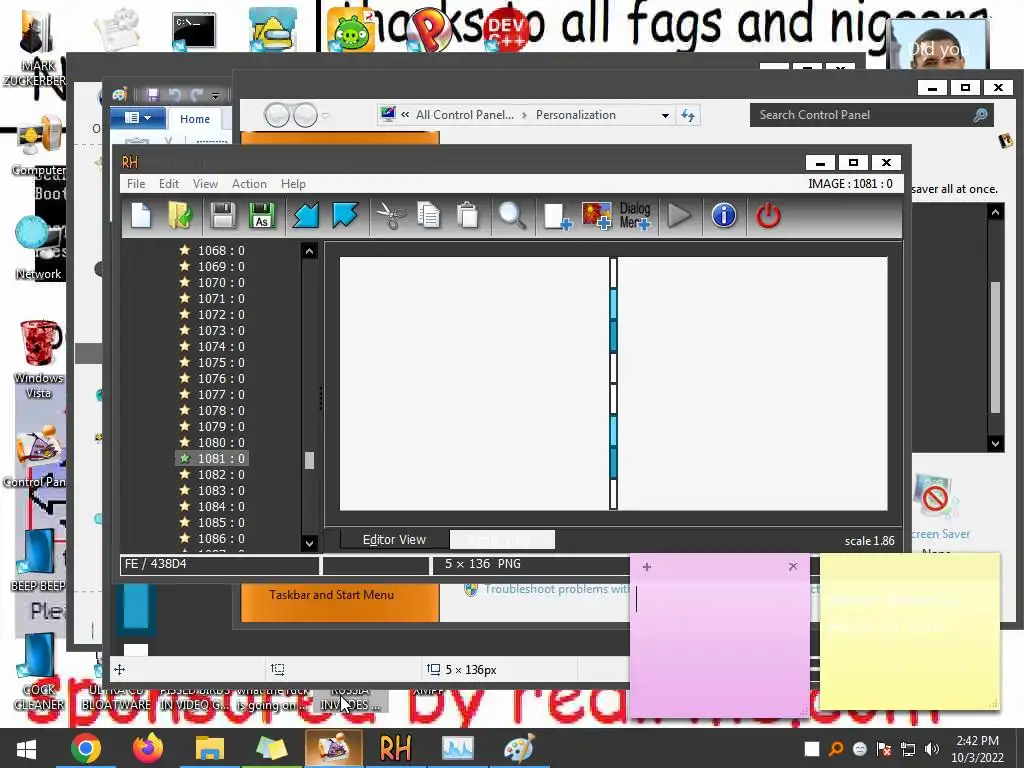Click the second blue arrow toolbar icon
This screenshot has height=768, width=1024.
(345, 216)
